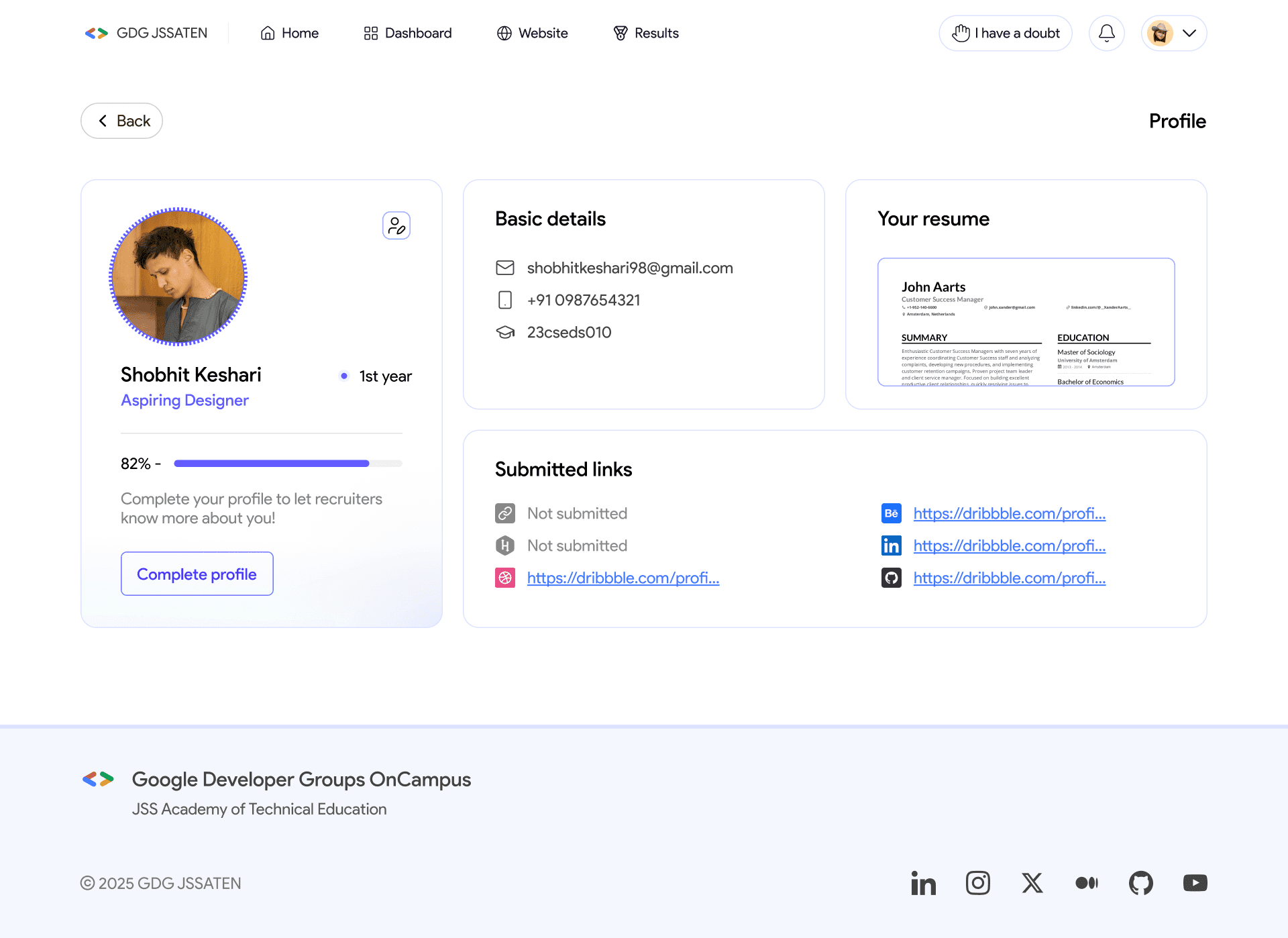Click the Complete profile button
The image size is (1288, 938).
(x=197, y=574)
